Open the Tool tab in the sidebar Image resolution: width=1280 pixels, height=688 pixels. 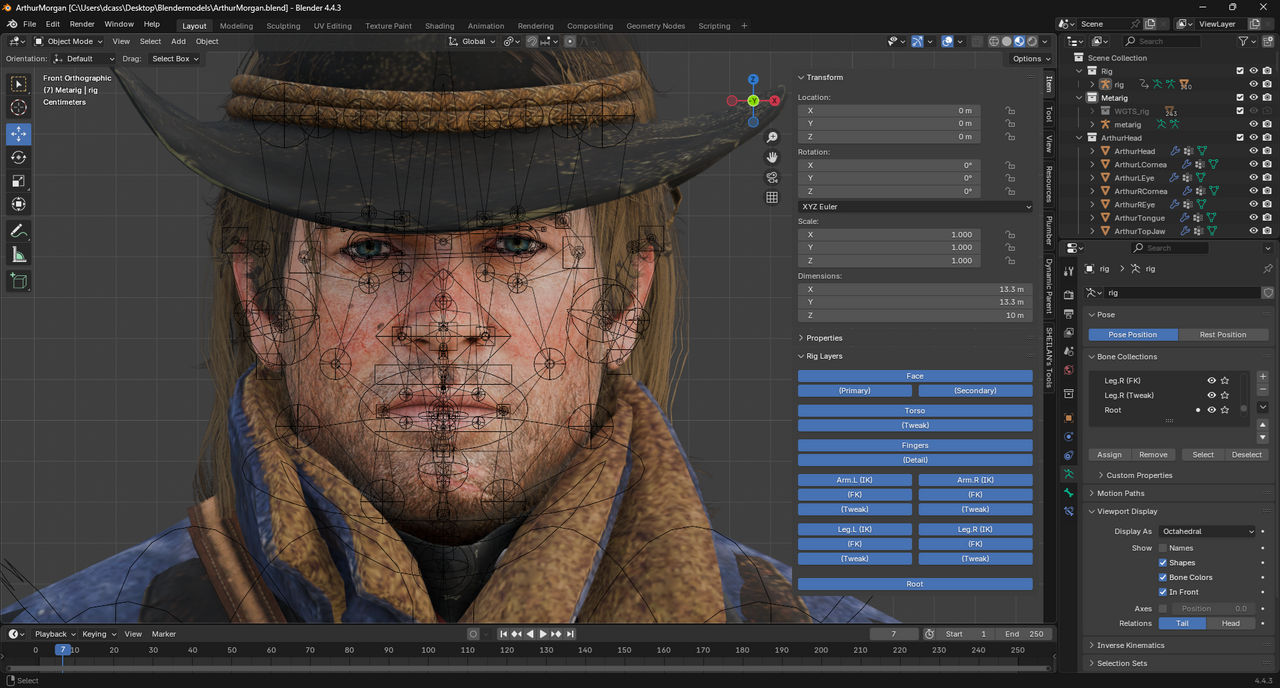pos(1049,114)
